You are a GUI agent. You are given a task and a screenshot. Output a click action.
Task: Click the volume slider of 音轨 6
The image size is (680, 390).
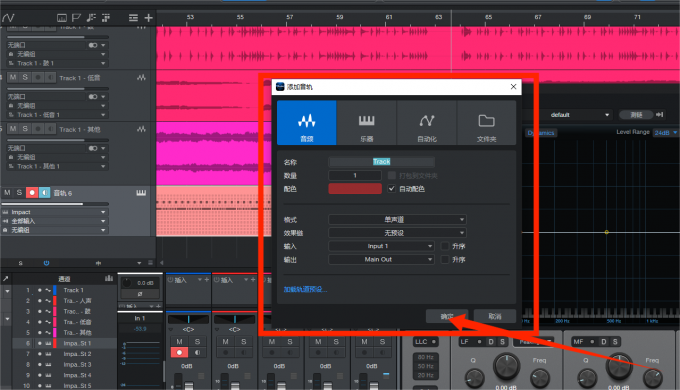(x=55, y=204)
